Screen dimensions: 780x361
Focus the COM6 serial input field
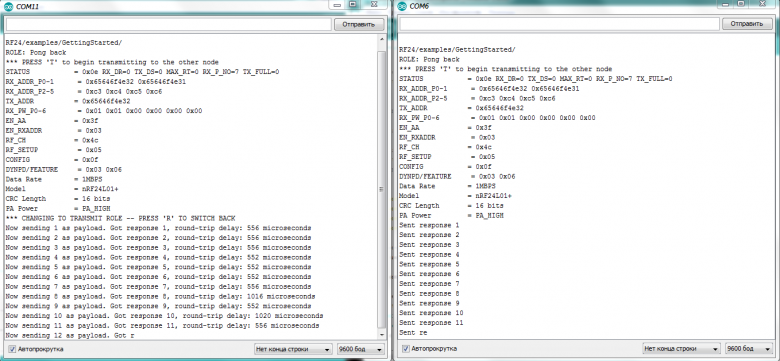tap(560, 24)
